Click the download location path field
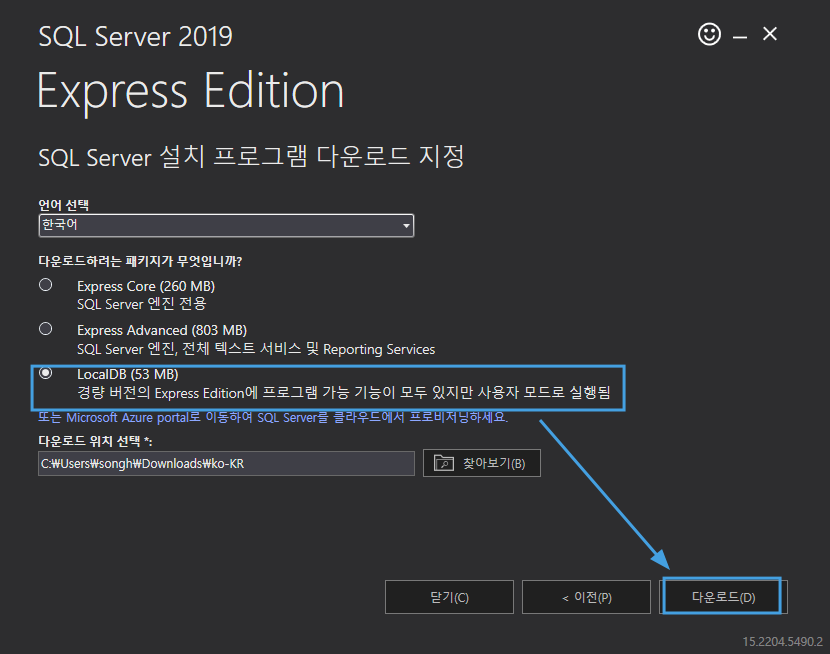Image resolution: width=830 pixels, height=654 pixels. tap(226, 464)
